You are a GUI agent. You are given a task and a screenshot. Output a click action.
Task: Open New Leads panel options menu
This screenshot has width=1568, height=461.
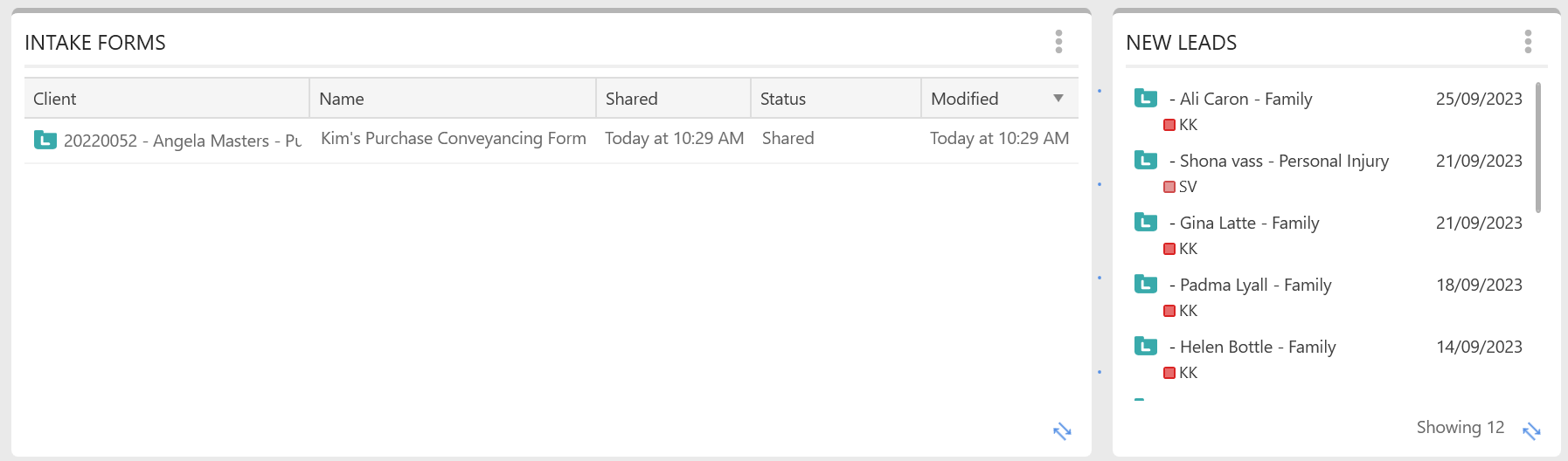click(1528, 42)
